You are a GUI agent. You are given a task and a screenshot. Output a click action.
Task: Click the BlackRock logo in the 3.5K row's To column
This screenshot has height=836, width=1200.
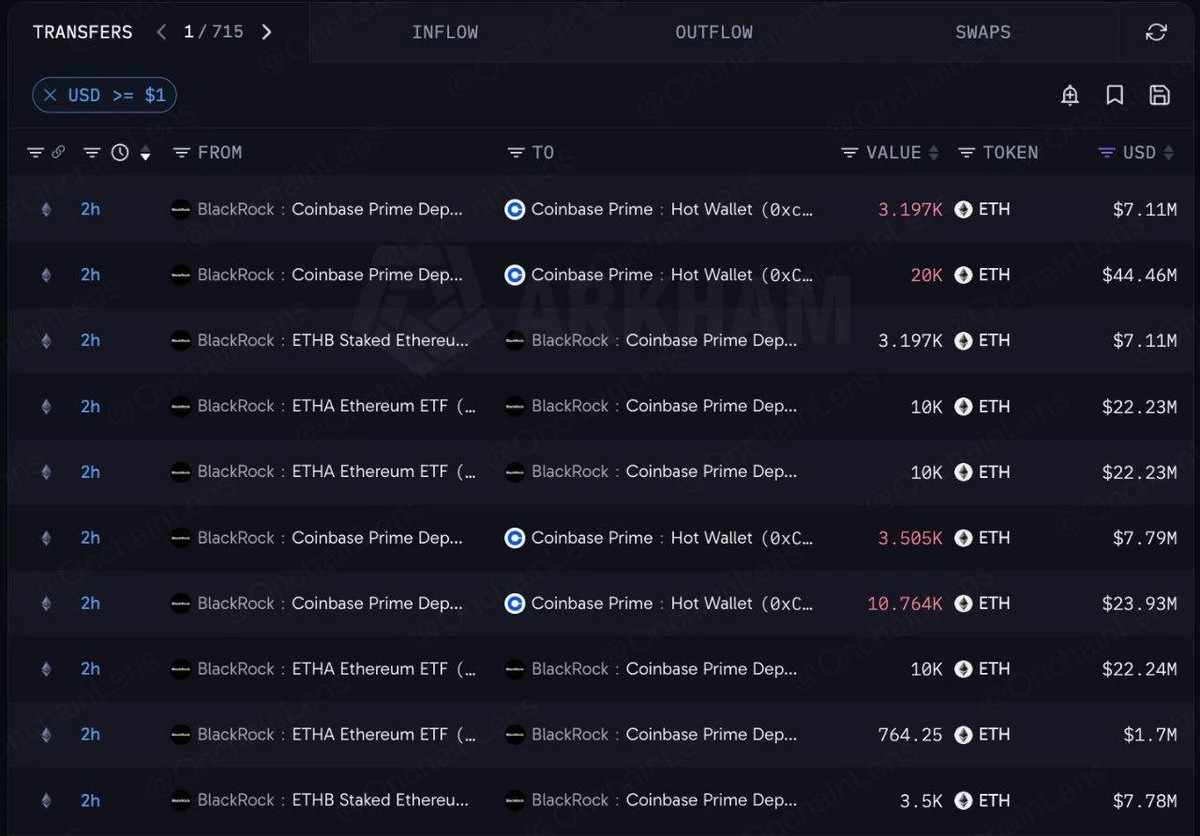(x=515, y=801)
